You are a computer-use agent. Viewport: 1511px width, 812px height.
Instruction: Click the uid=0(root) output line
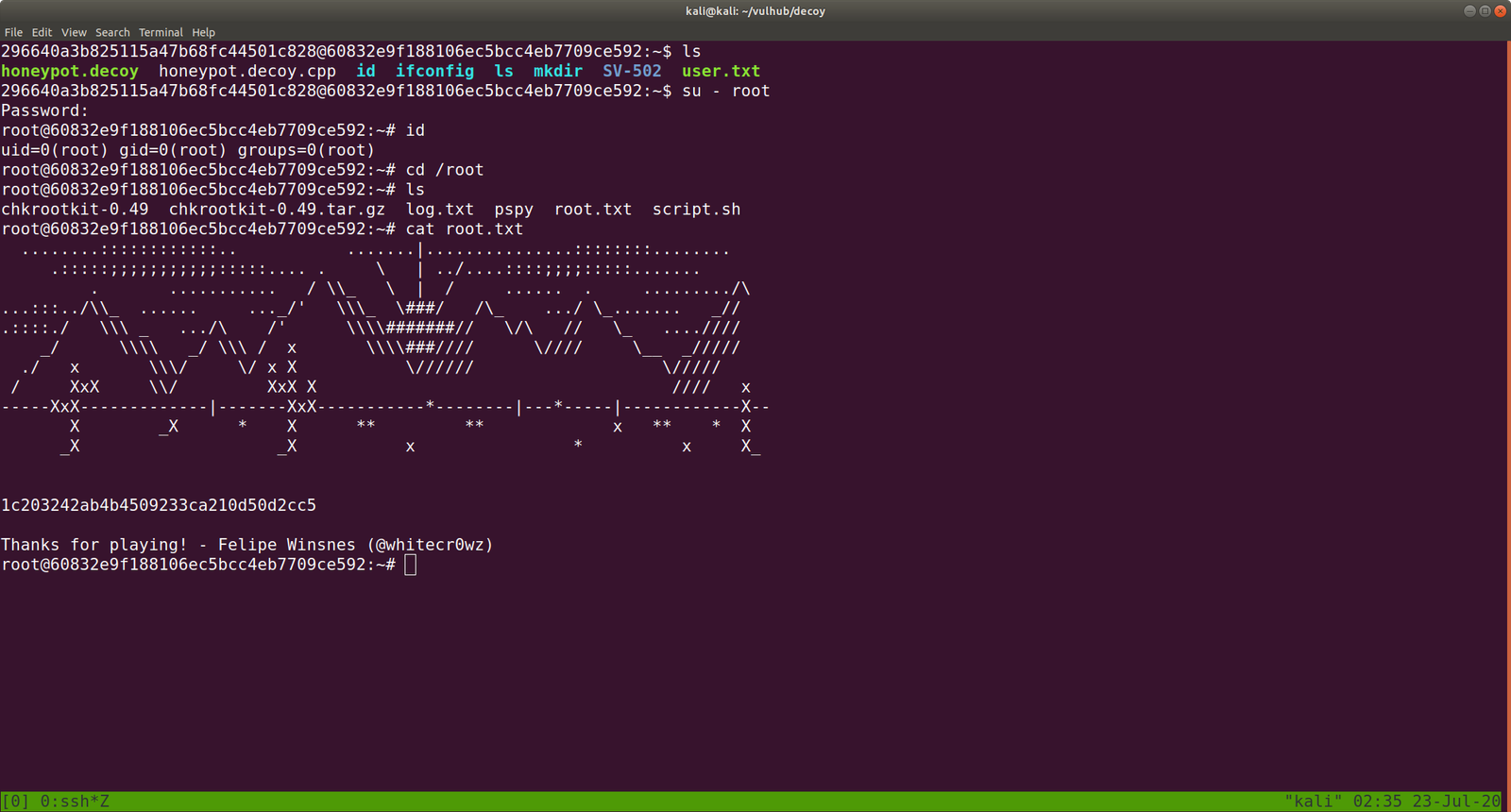pos(188,150)
